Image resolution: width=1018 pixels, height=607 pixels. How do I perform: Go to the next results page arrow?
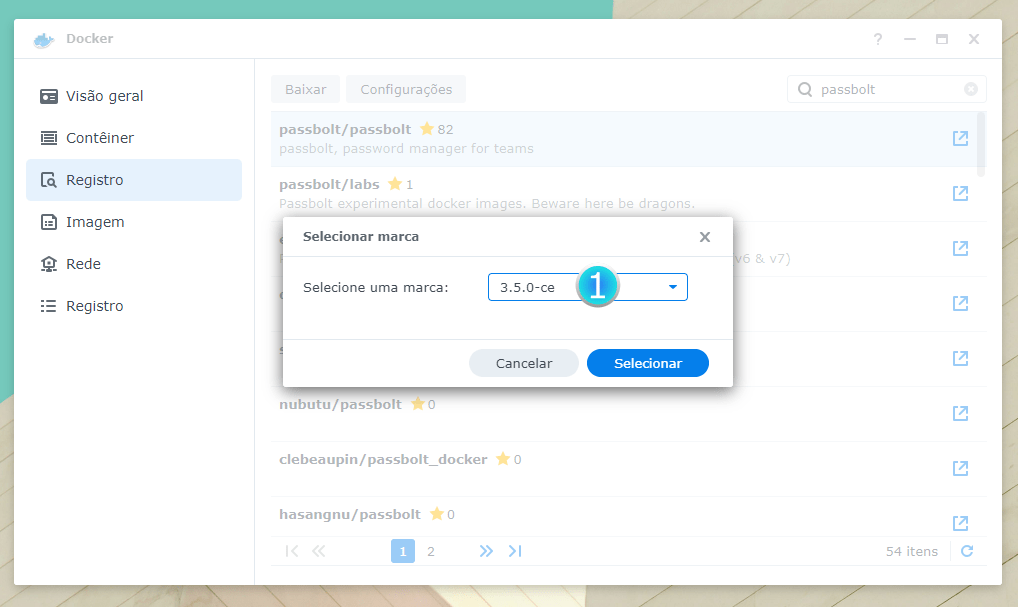[486, 551]
